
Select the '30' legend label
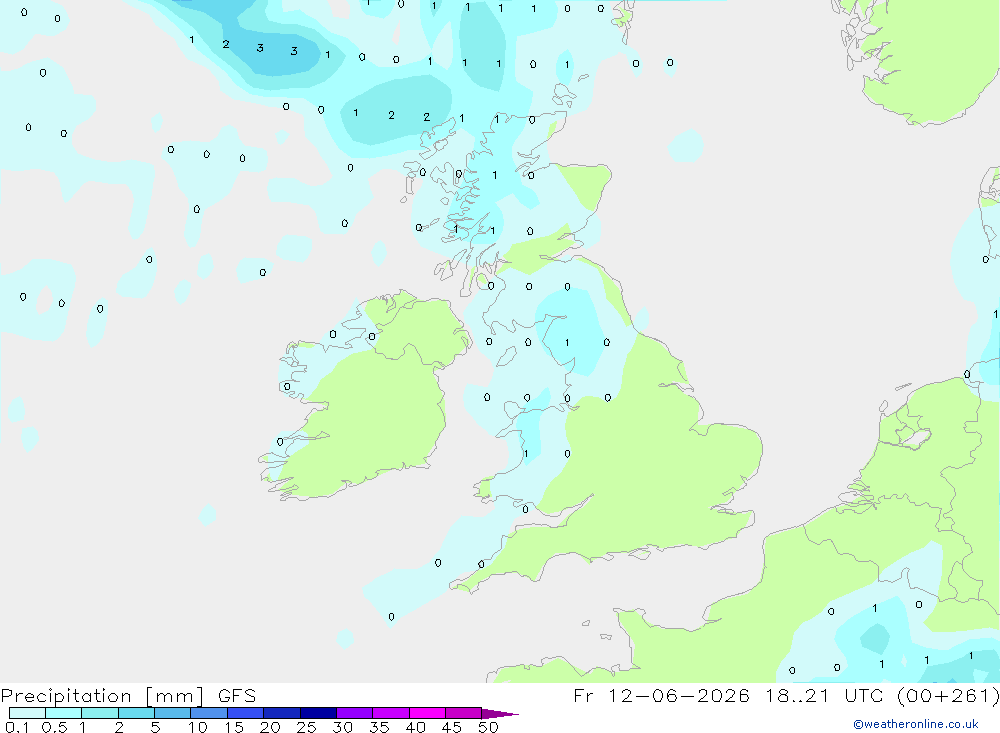(343, 727)
